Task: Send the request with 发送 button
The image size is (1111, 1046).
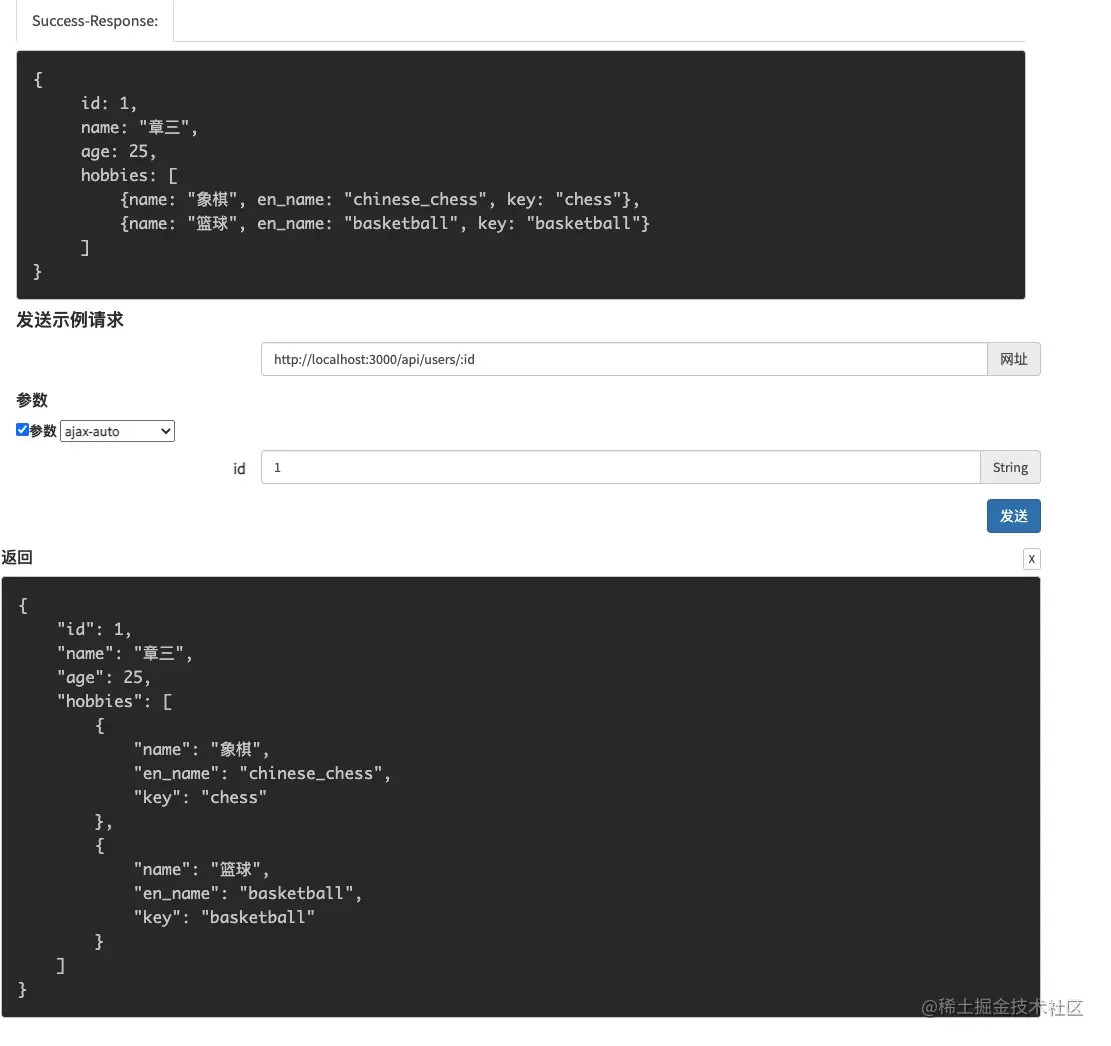Action: point(1013,516)
